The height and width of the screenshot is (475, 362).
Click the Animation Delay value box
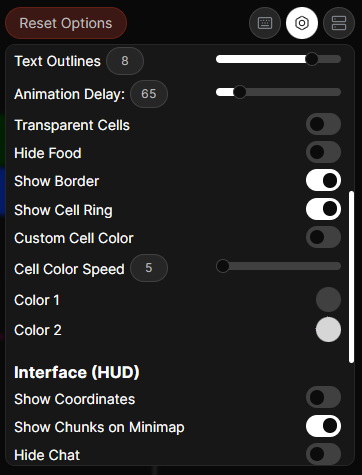click(149, 94)
